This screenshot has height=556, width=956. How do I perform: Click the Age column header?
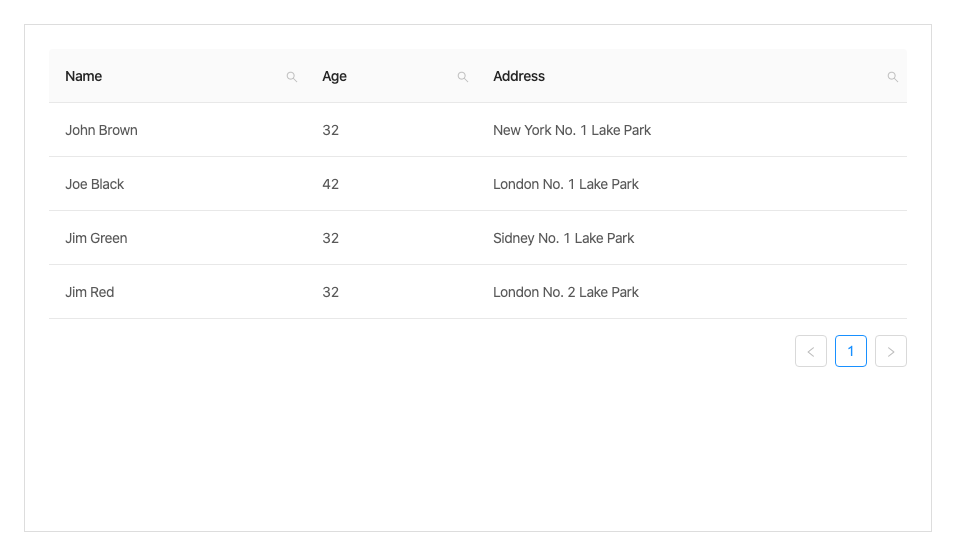pos(334,76)
